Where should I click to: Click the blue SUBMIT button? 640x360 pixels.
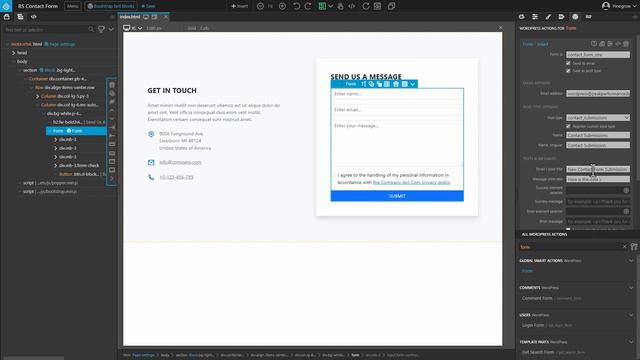(x=397, y=196)
